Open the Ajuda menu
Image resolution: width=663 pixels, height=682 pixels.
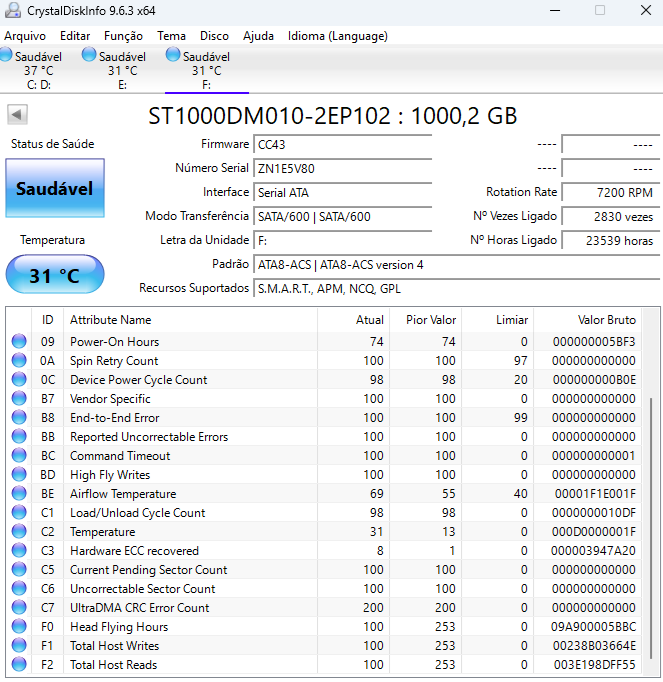258,36
